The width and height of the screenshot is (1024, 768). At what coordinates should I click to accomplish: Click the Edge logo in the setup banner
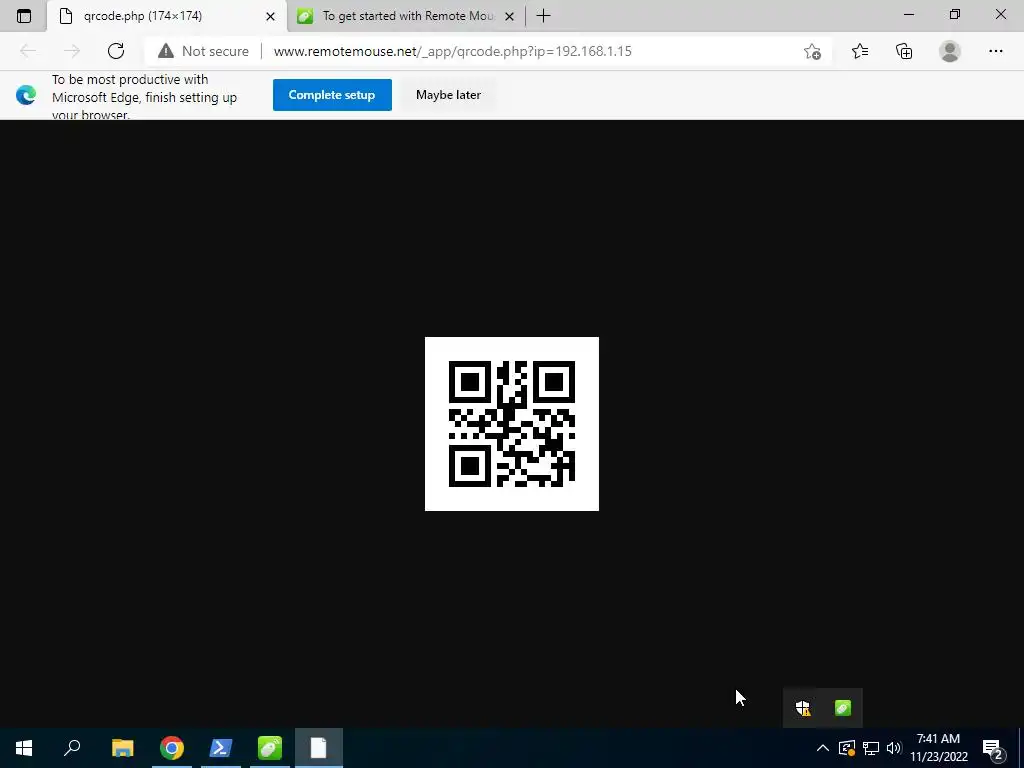click(26, 95)
